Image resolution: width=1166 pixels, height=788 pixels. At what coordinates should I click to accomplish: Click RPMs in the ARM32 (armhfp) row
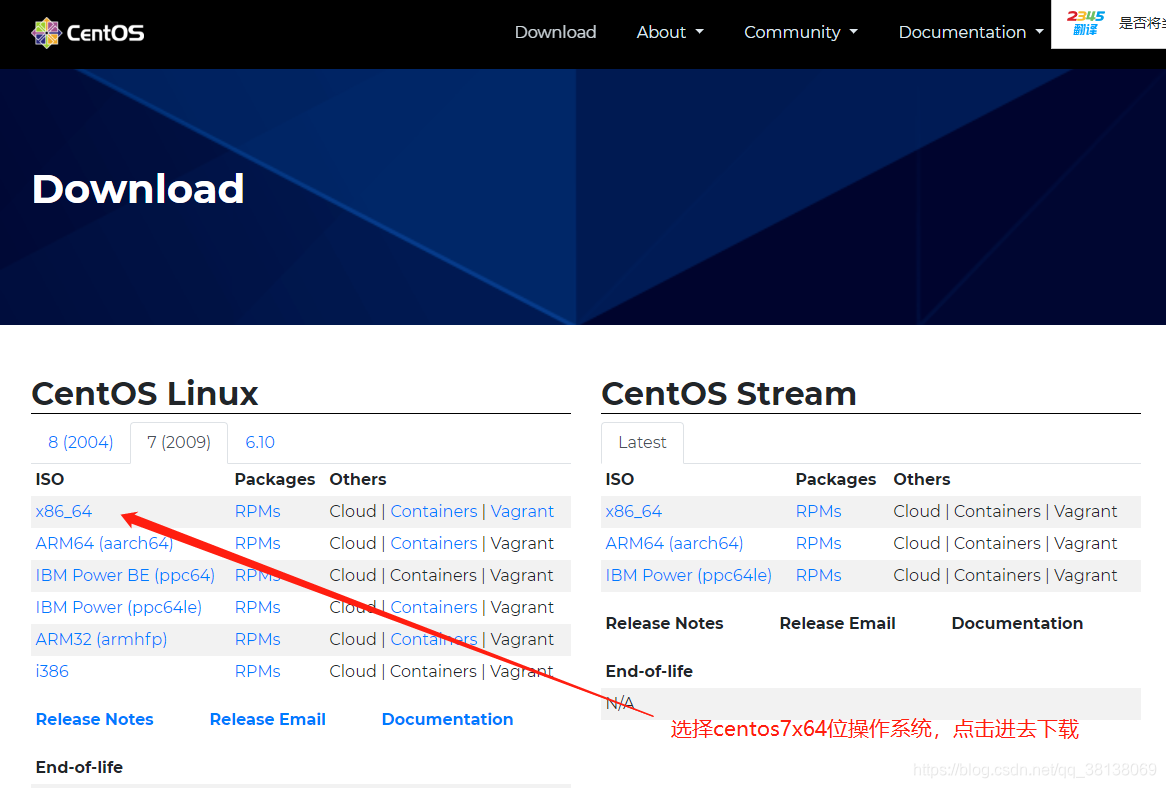click(257, 639)
